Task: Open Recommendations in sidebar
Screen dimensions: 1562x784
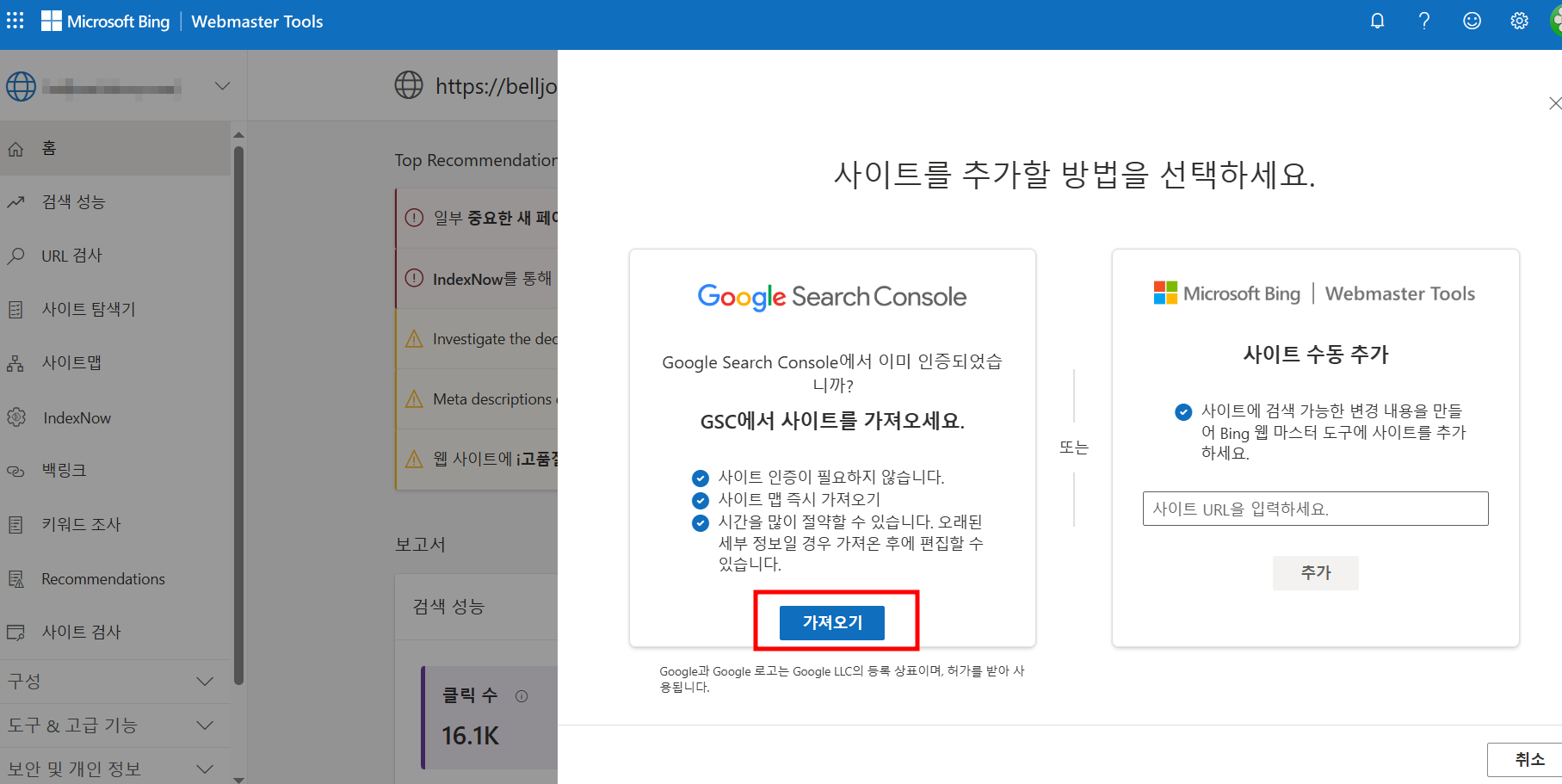Action: 115,578
